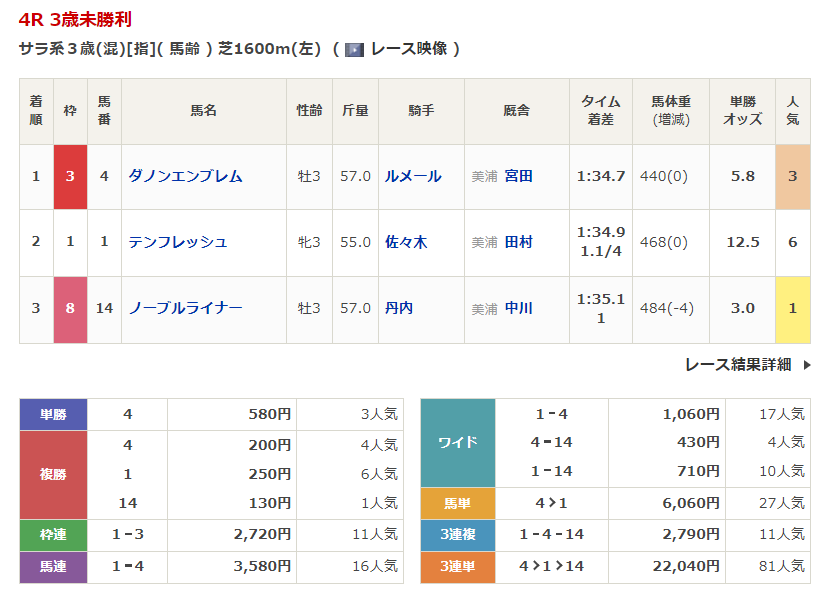The width and height of the screenshot is (826, 595).
Task: Open horse ダノンエンブレム profile
Action: pos(185,176)
